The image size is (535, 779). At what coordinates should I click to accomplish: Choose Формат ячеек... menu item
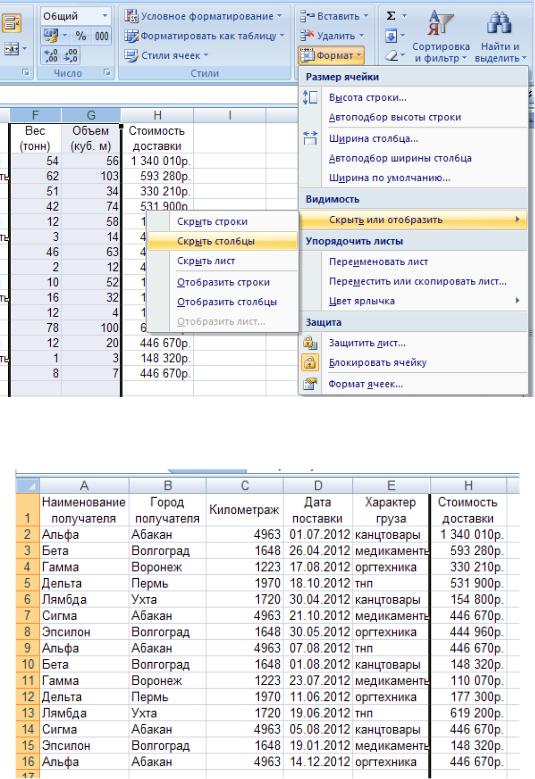(x=413, y=384)
